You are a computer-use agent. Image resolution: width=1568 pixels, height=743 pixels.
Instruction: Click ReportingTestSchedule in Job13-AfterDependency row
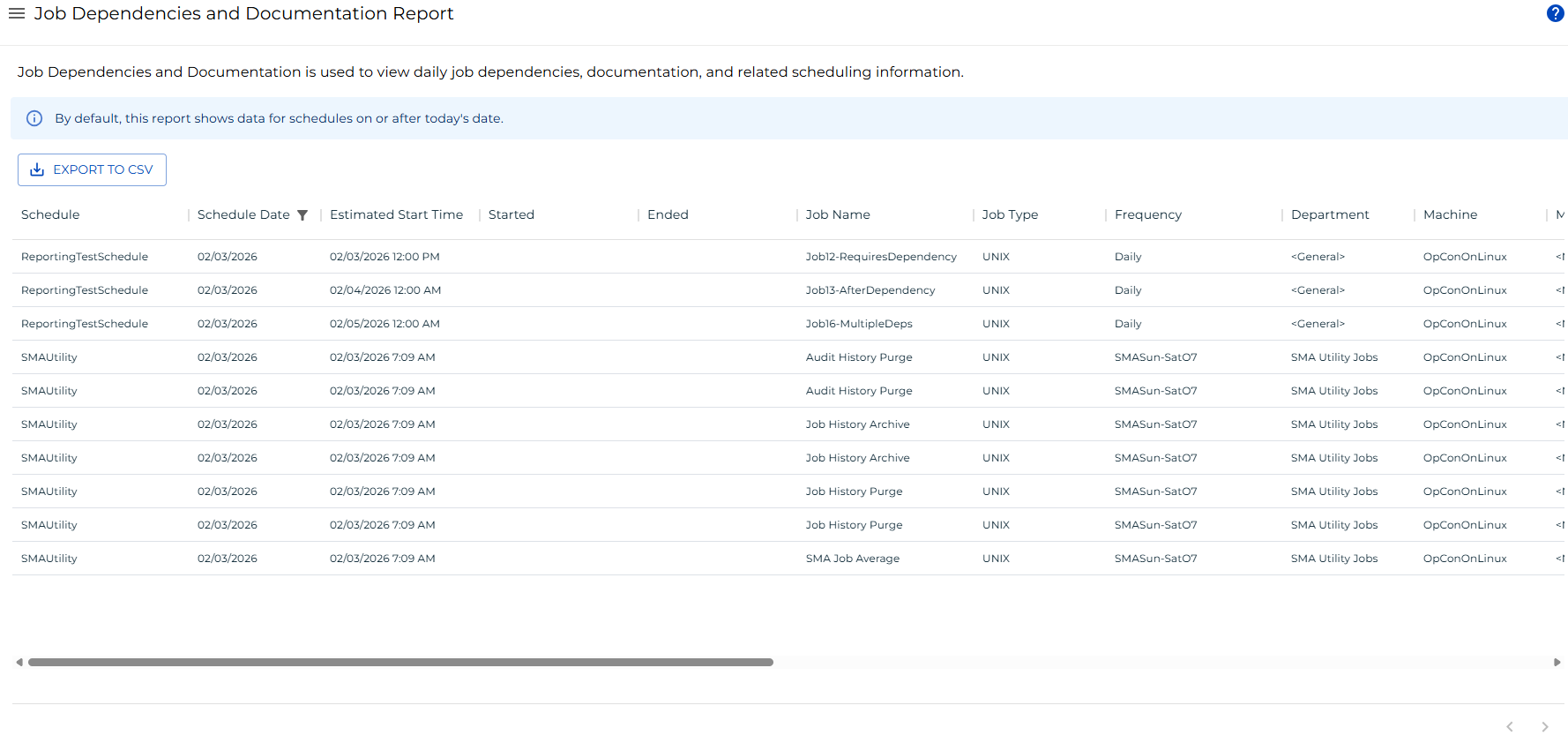click(x=85, y=290)
